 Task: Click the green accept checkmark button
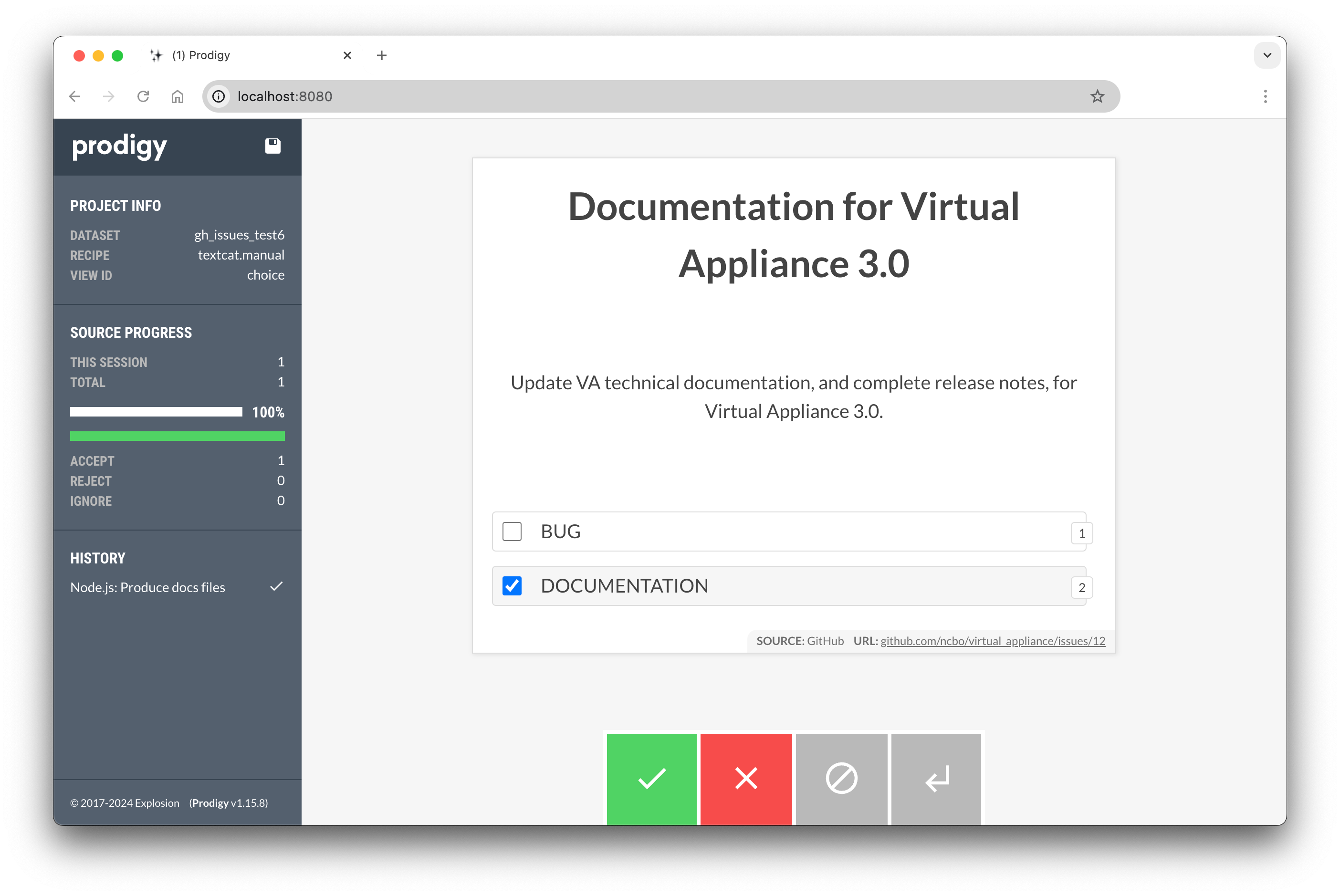651,778
